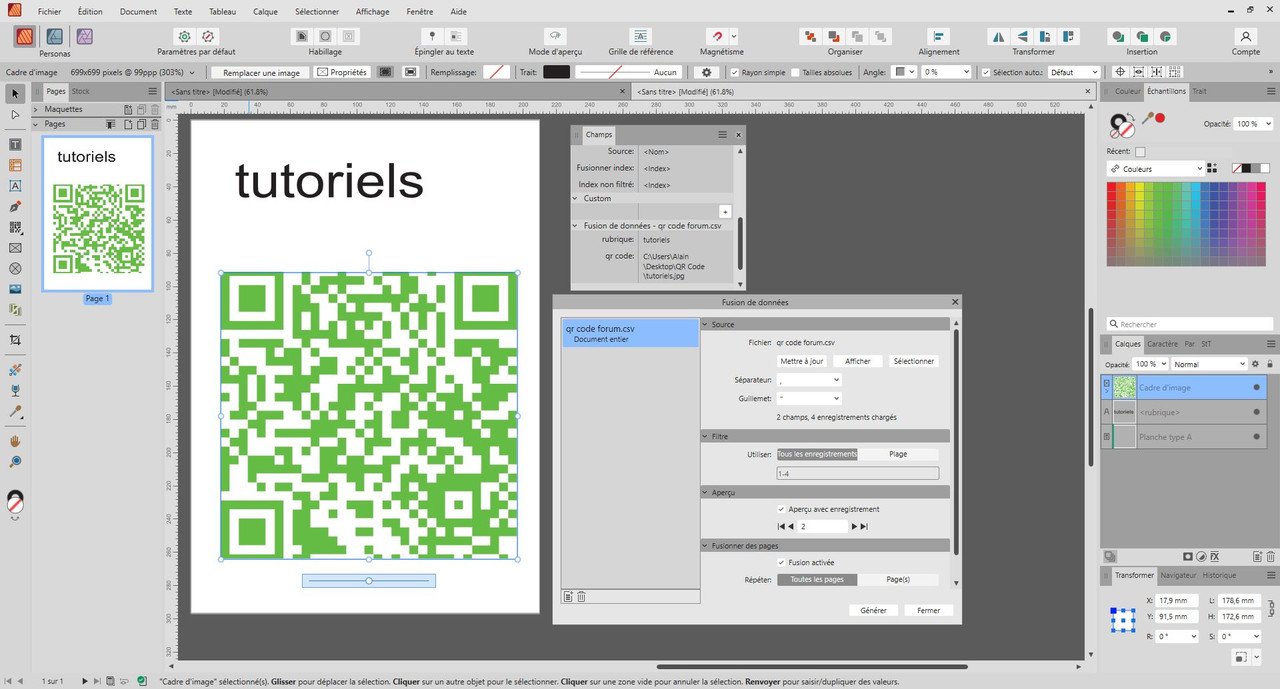This screenshot has height=689, width=1280.
Task: Select the Frame Text tool
Action: (x=15, y=144)
